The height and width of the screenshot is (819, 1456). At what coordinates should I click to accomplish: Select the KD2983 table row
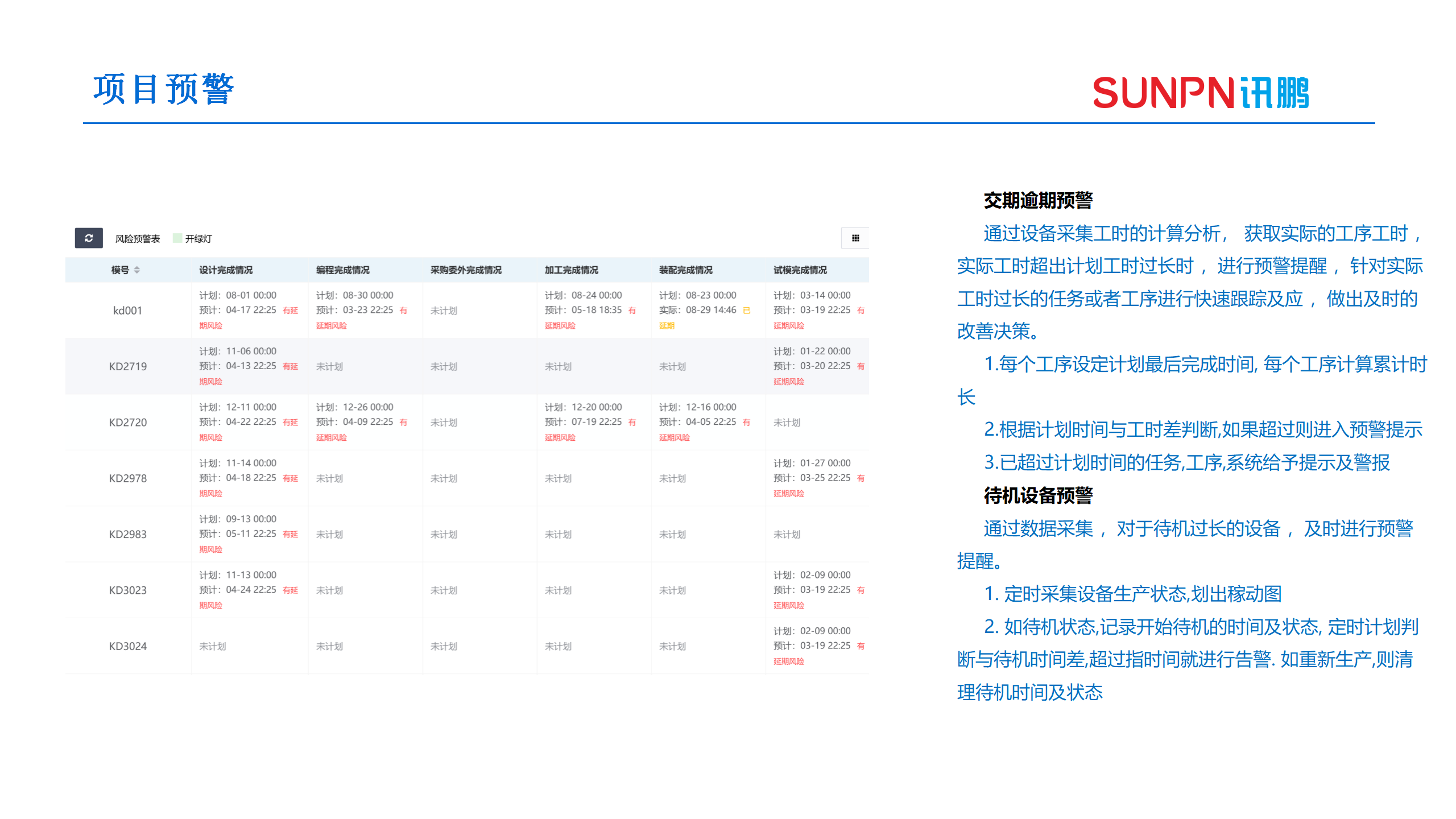(128, 533)
